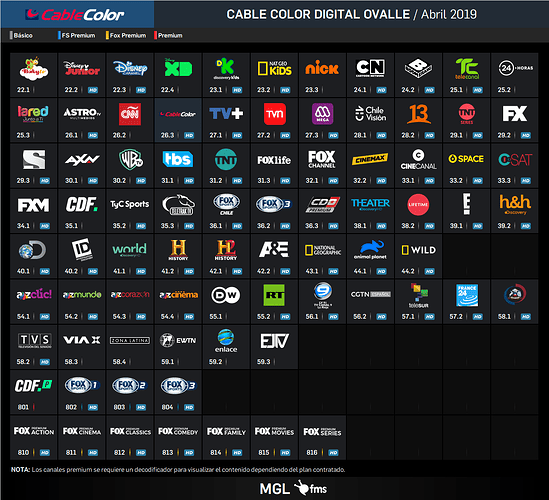Open the CNN Chile channel 26.2

click(x=130, y=120)
